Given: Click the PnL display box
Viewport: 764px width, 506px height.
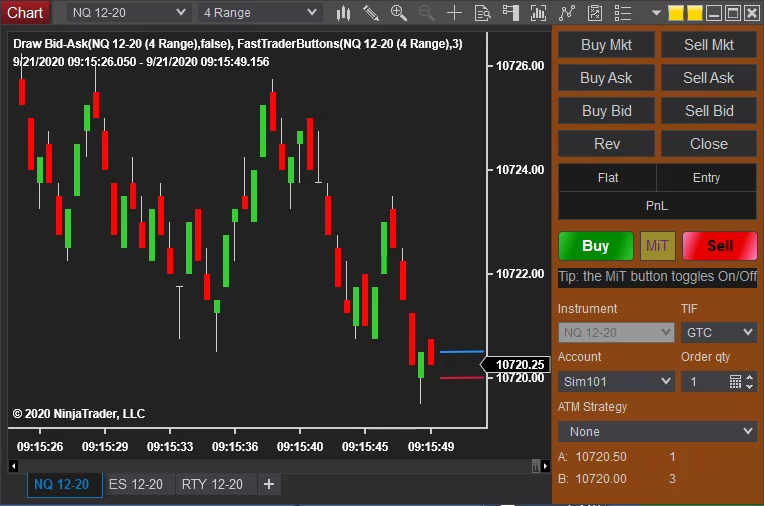Looking at the screenshot, I should tap(657, 206).
